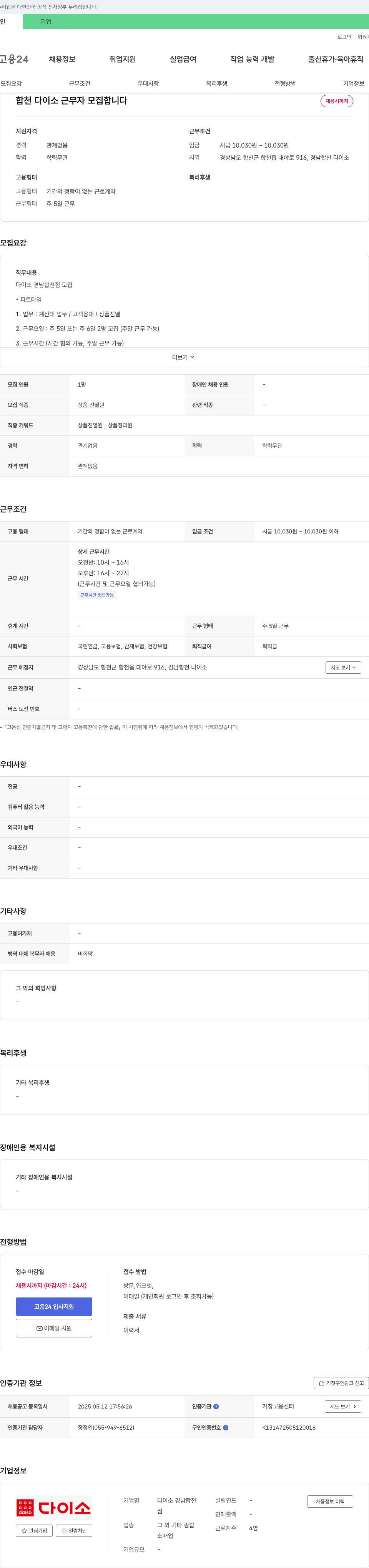369x1568 pixels.
Task: Click the job title 합천 다이소 근무자 모집합니다
Action: [x=71, y=100]
